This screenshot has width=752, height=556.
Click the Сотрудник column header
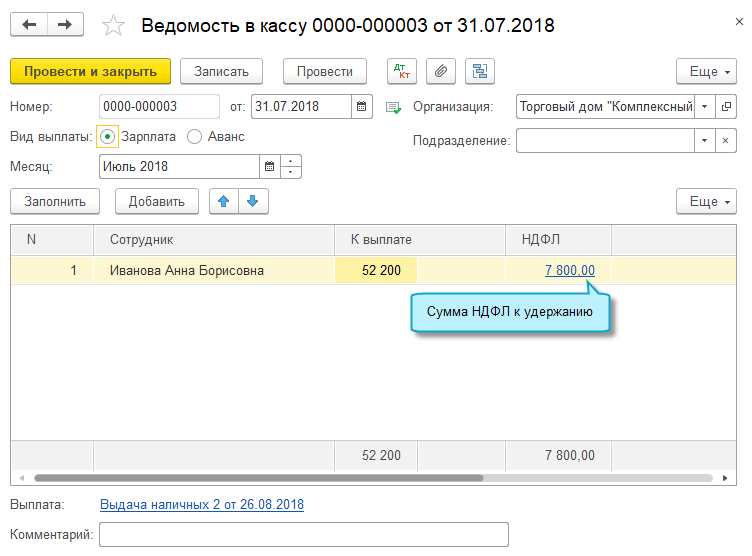pyautogui.click(x=214, y=239)
